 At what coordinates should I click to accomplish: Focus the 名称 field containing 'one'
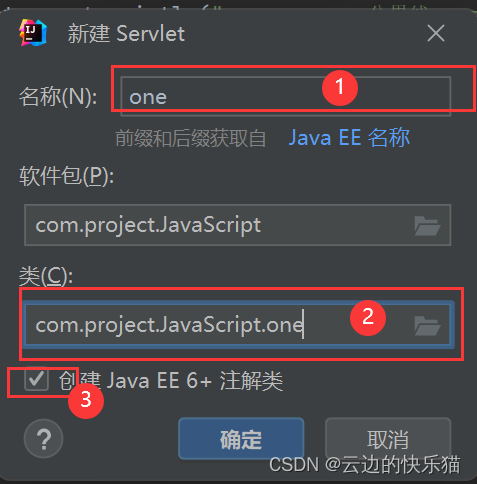pos(286,96)
